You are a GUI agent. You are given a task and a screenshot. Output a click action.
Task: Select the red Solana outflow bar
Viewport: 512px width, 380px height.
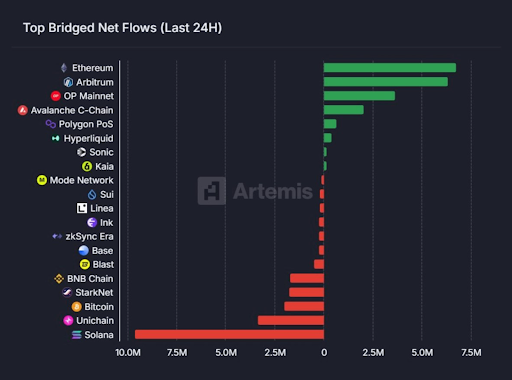[x=229, y=334]
